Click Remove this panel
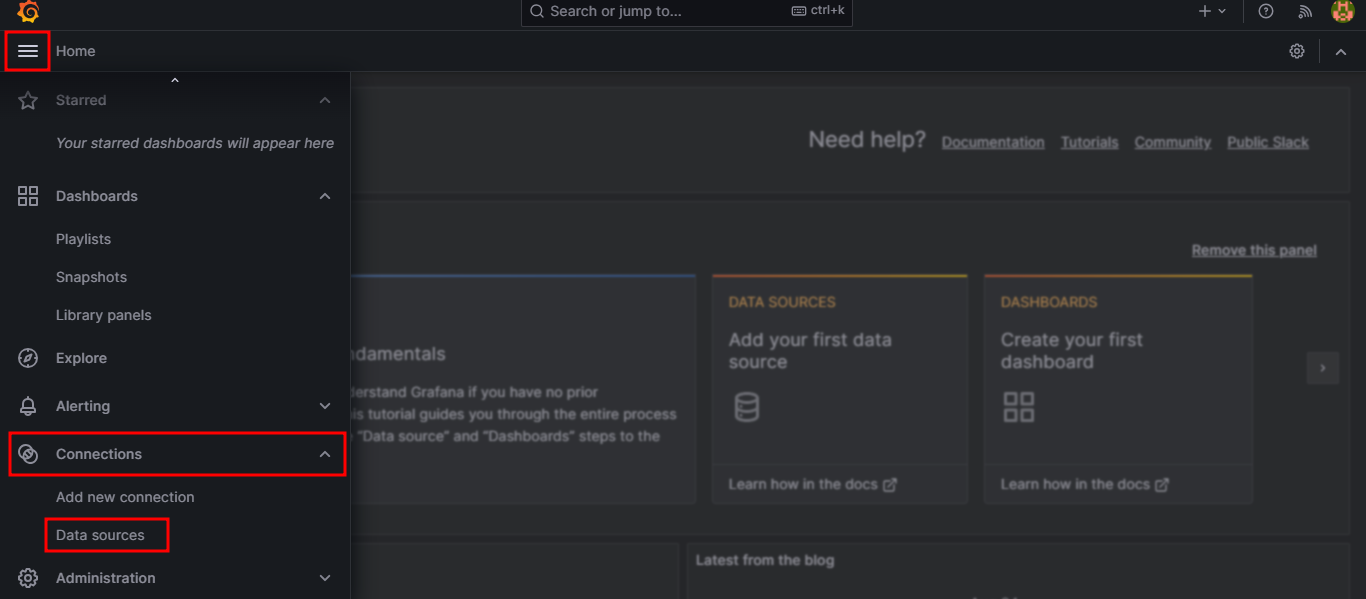 [x=1254, y=250]
